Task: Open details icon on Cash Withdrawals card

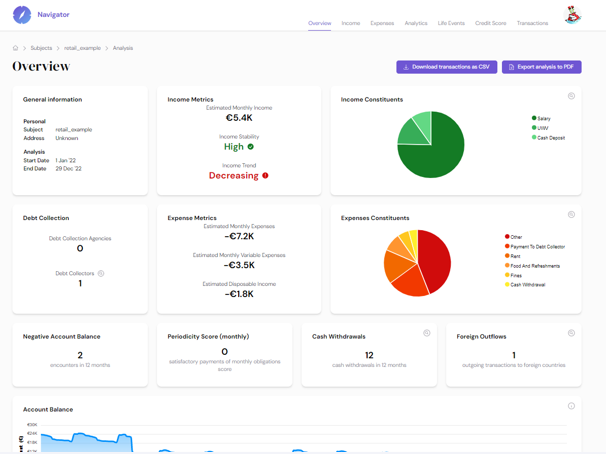Action: [427, 333]
